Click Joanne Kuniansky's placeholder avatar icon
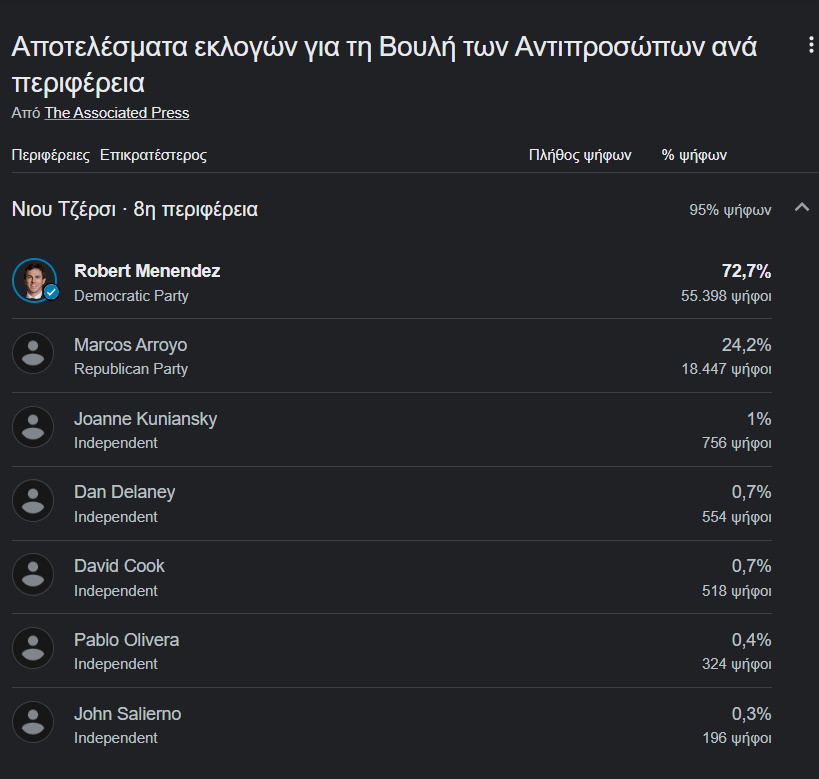Viewport: 819px width, 779px height. click(x=33, y=427)
